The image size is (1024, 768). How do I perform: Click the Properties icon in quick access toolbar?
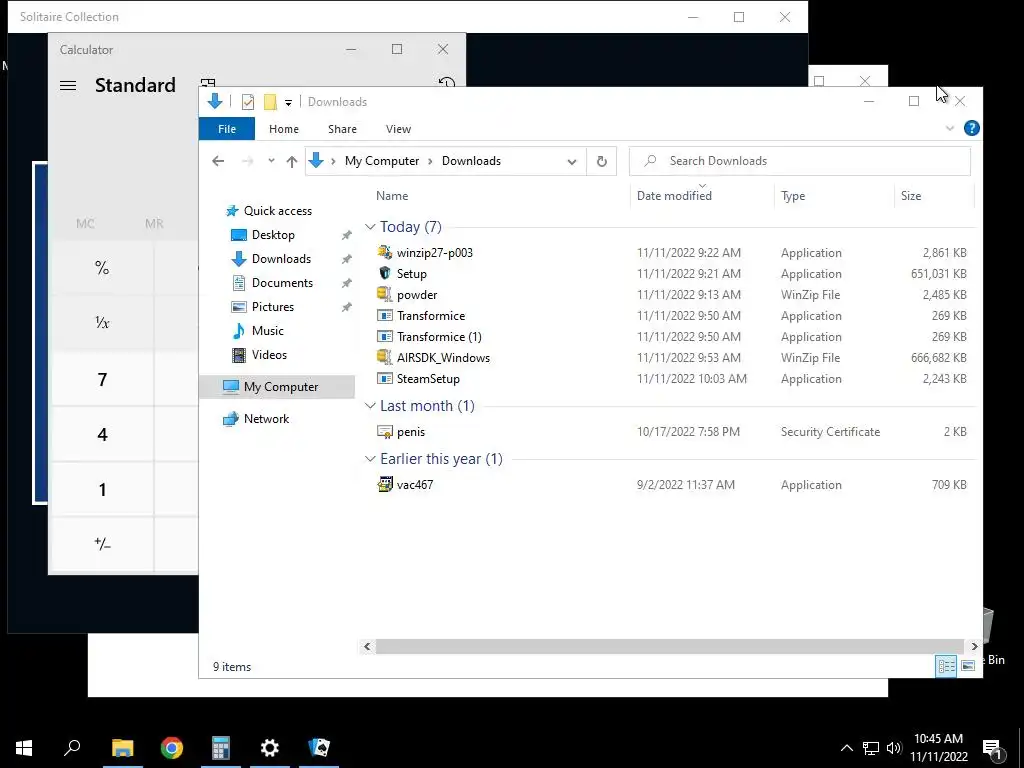(x=248, y=102)
